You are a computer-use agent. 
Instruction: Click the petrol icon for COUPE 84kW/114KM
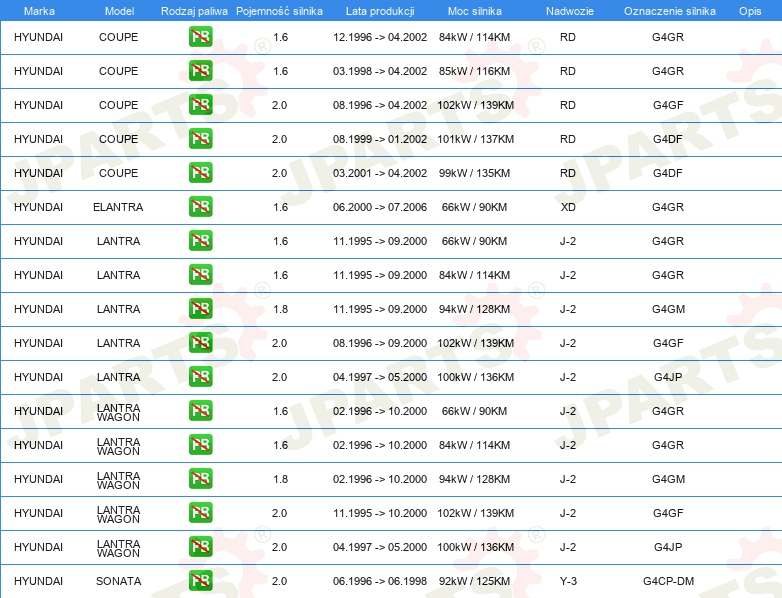(200, 37)
